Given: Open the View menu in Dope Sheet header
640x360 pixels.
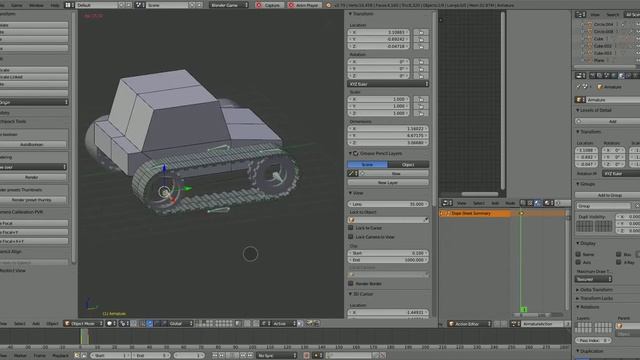Looking at the screenshot, I should 462,203.
